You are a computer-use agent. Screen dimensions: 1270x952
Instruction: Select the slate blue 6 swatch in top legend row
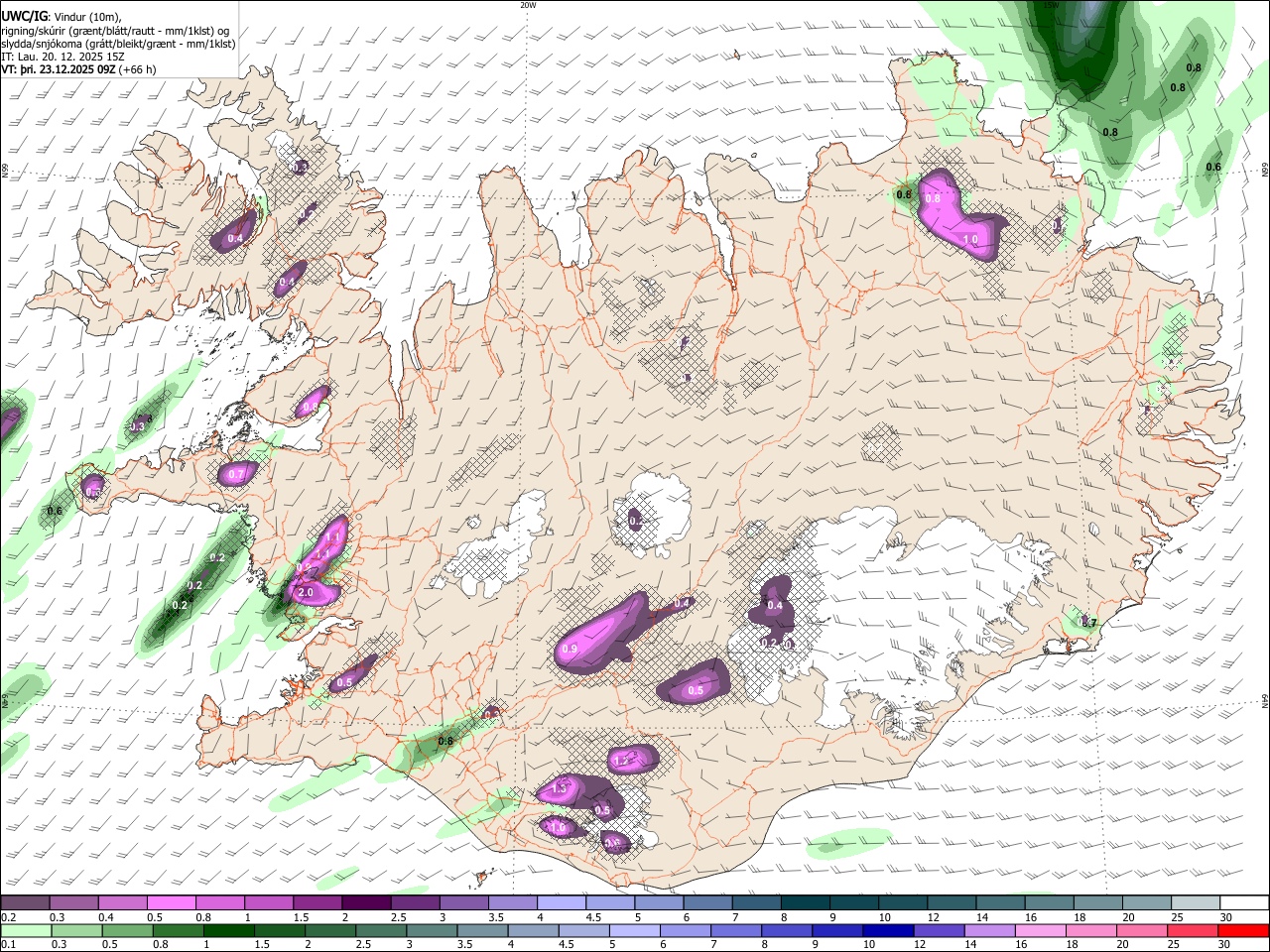708,902
